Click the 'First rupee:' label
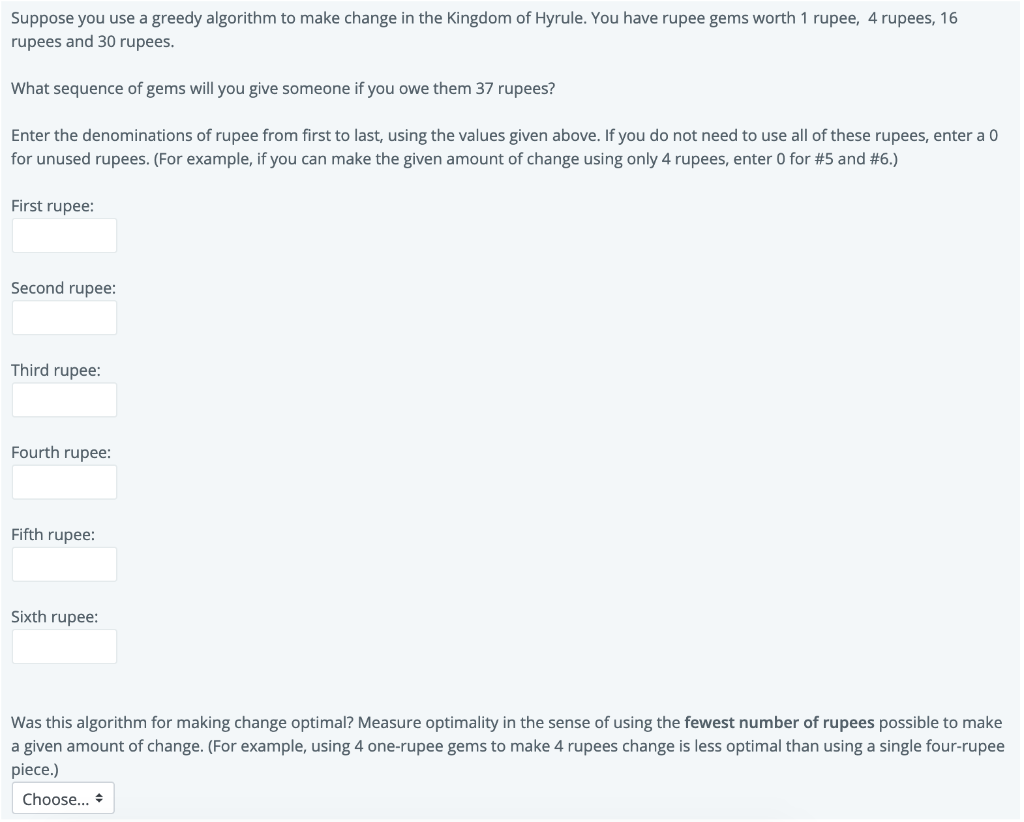Image resolution: width=1024 pixels, height=822 pixels. coord(52,205)
